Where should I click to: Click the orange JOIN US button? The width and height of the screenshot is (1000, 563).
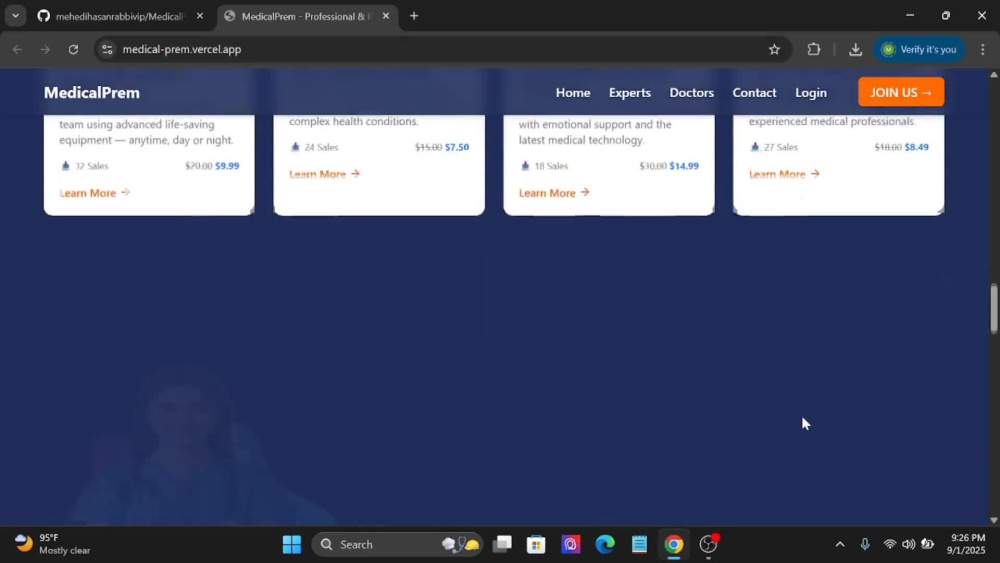click(x=901, y=92)
